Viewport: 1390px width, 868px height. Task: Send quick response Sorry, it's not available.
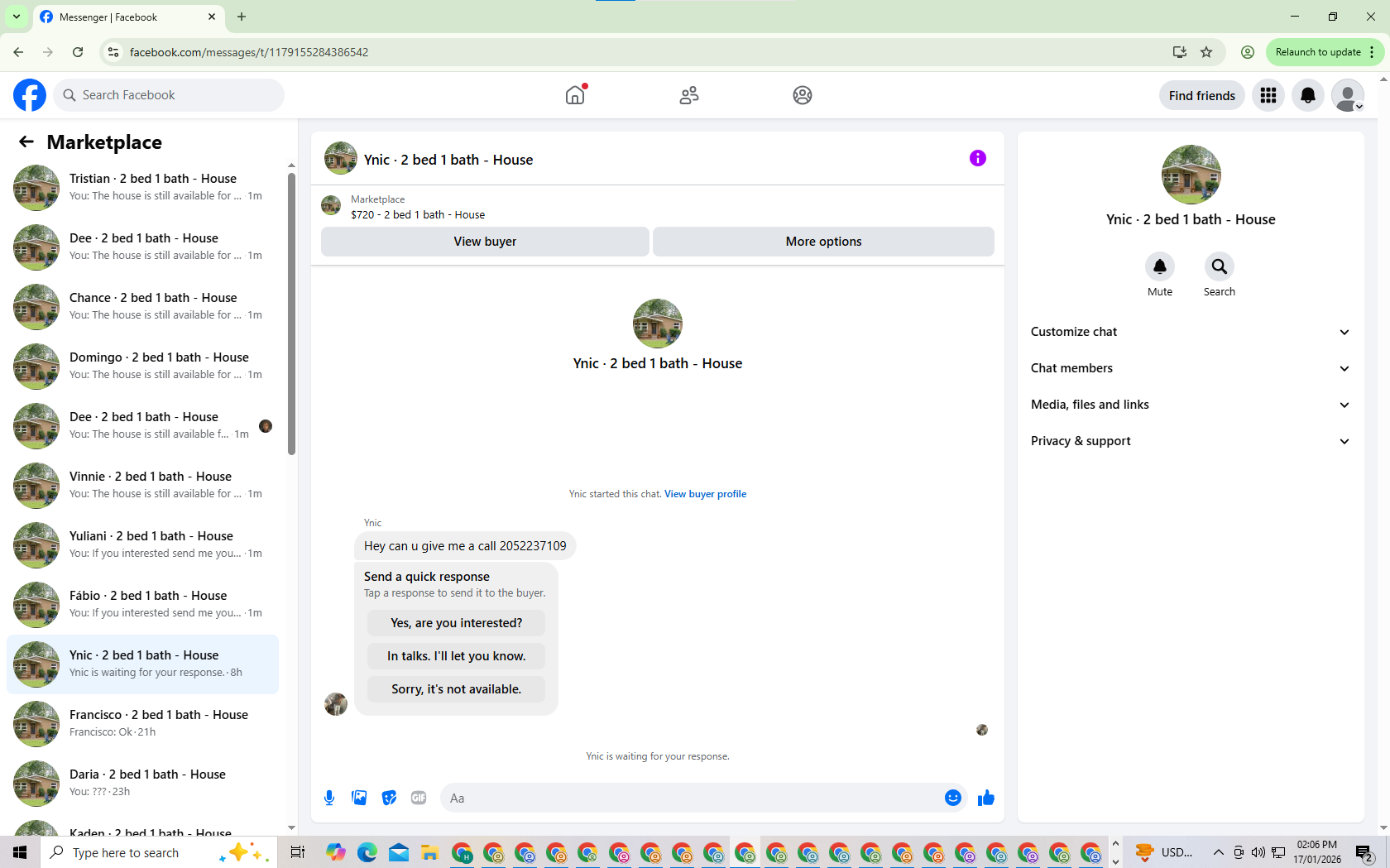457,689
